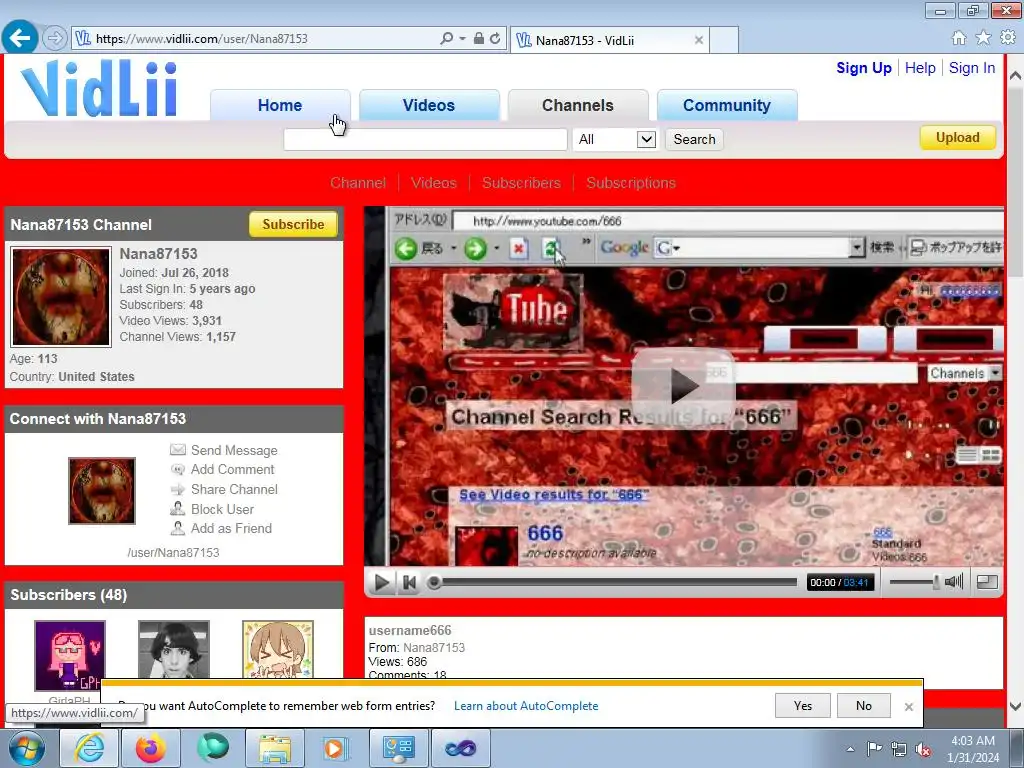Dismiss AutoComplete bar with X

point(908,707)
